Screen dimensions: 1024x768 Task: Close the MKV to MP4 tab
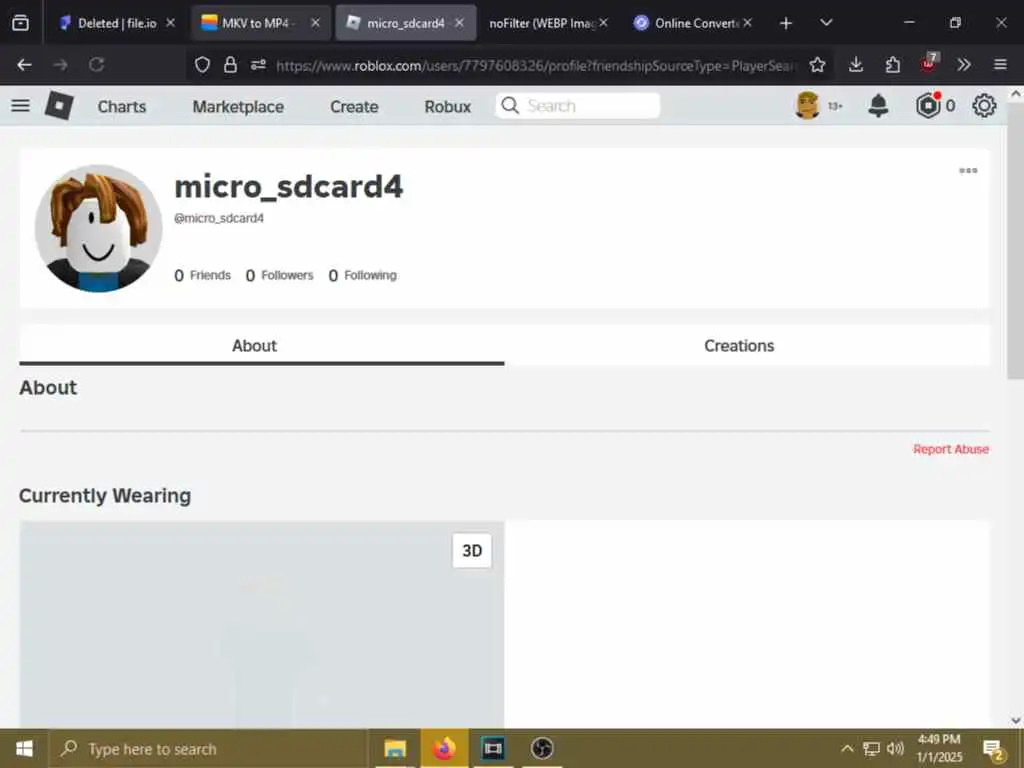click(315, 23)
